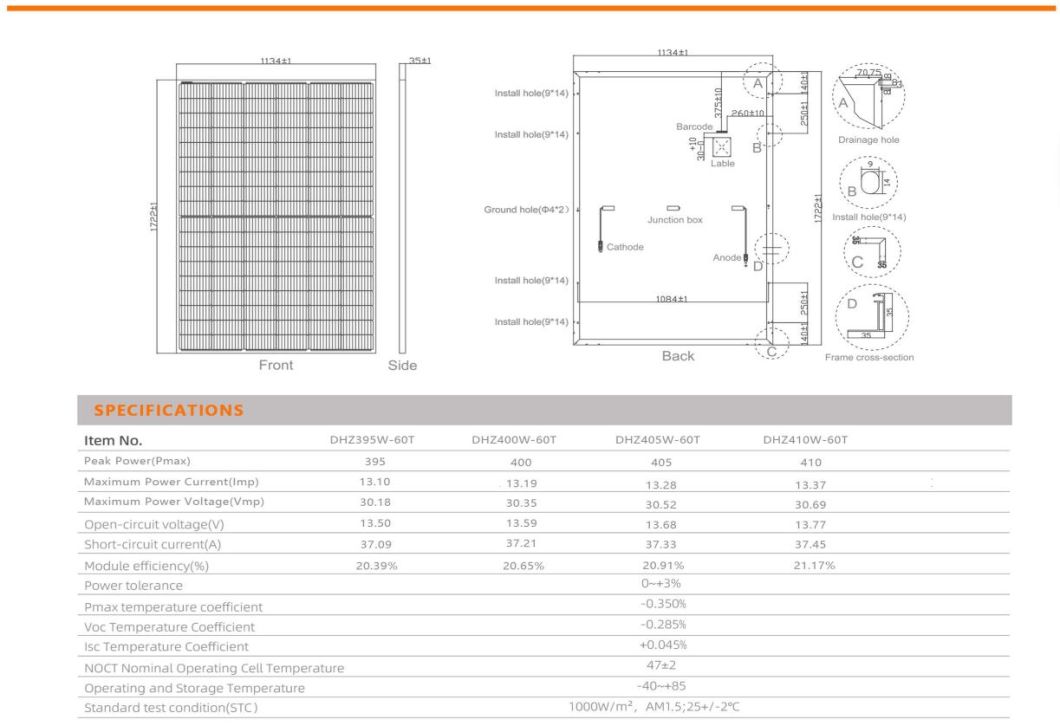This screenshot has height=726, width=1060.
Task: Click the Junction box symbol on Back diagram
Action: pyautogui.click(x=672, y=207)
